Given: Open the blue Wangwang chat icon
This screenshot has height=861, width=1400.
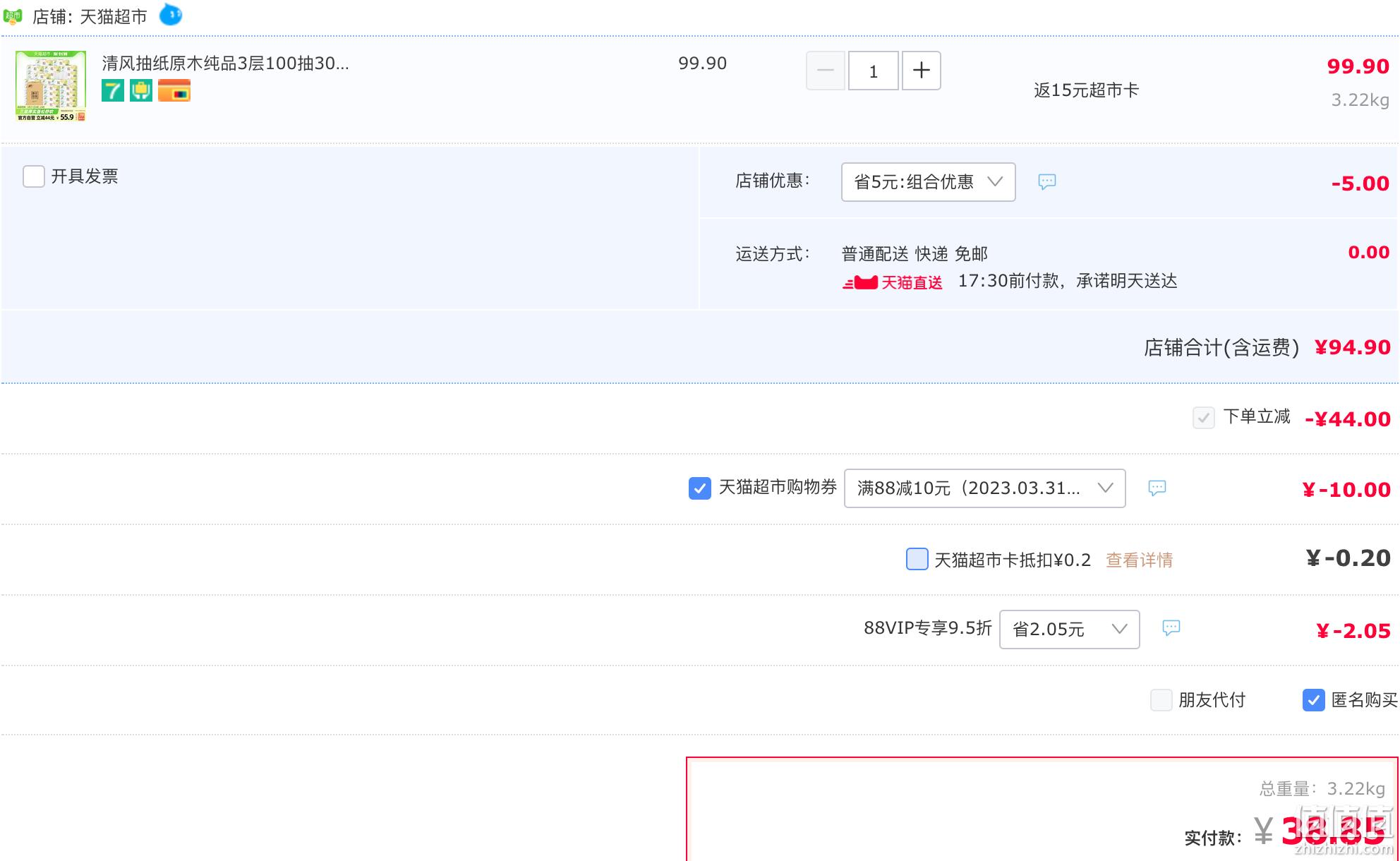Looking at the screenshot, I should (x=171, y=14).
